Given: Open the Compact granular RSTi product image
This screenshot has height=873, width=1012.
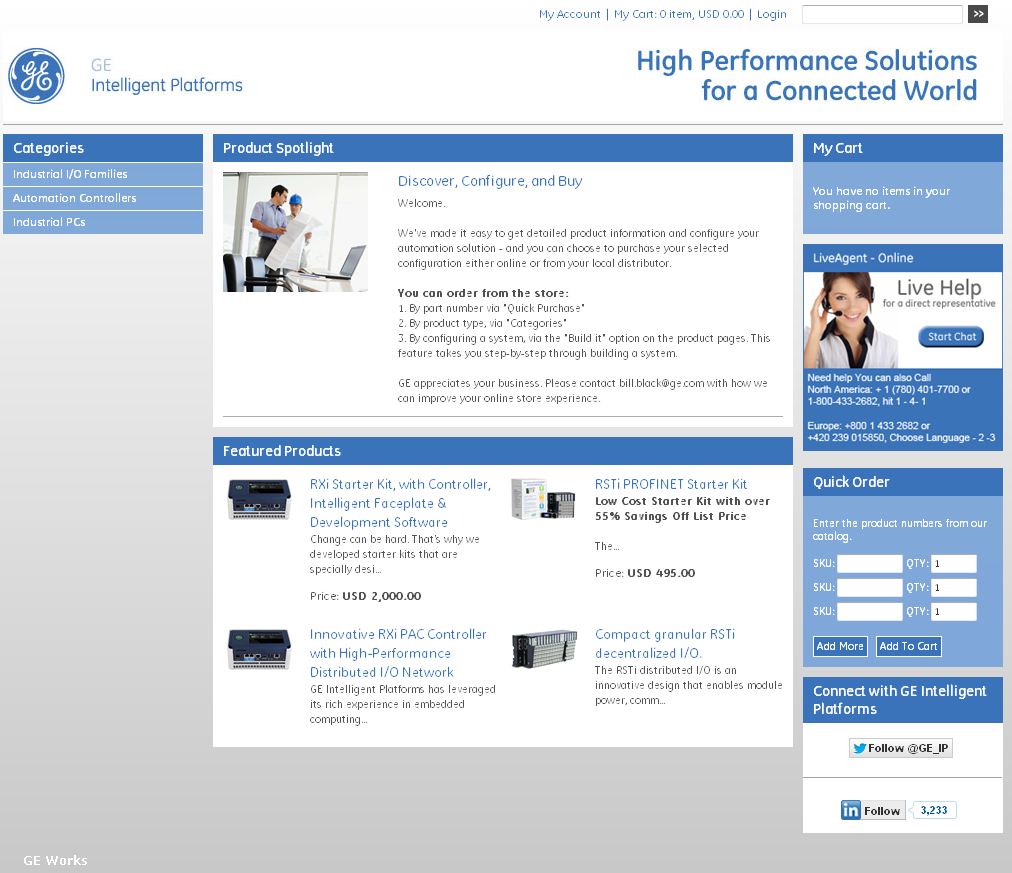Looking at the screenshot, I should pyautogui.click(x=544, y=648).
